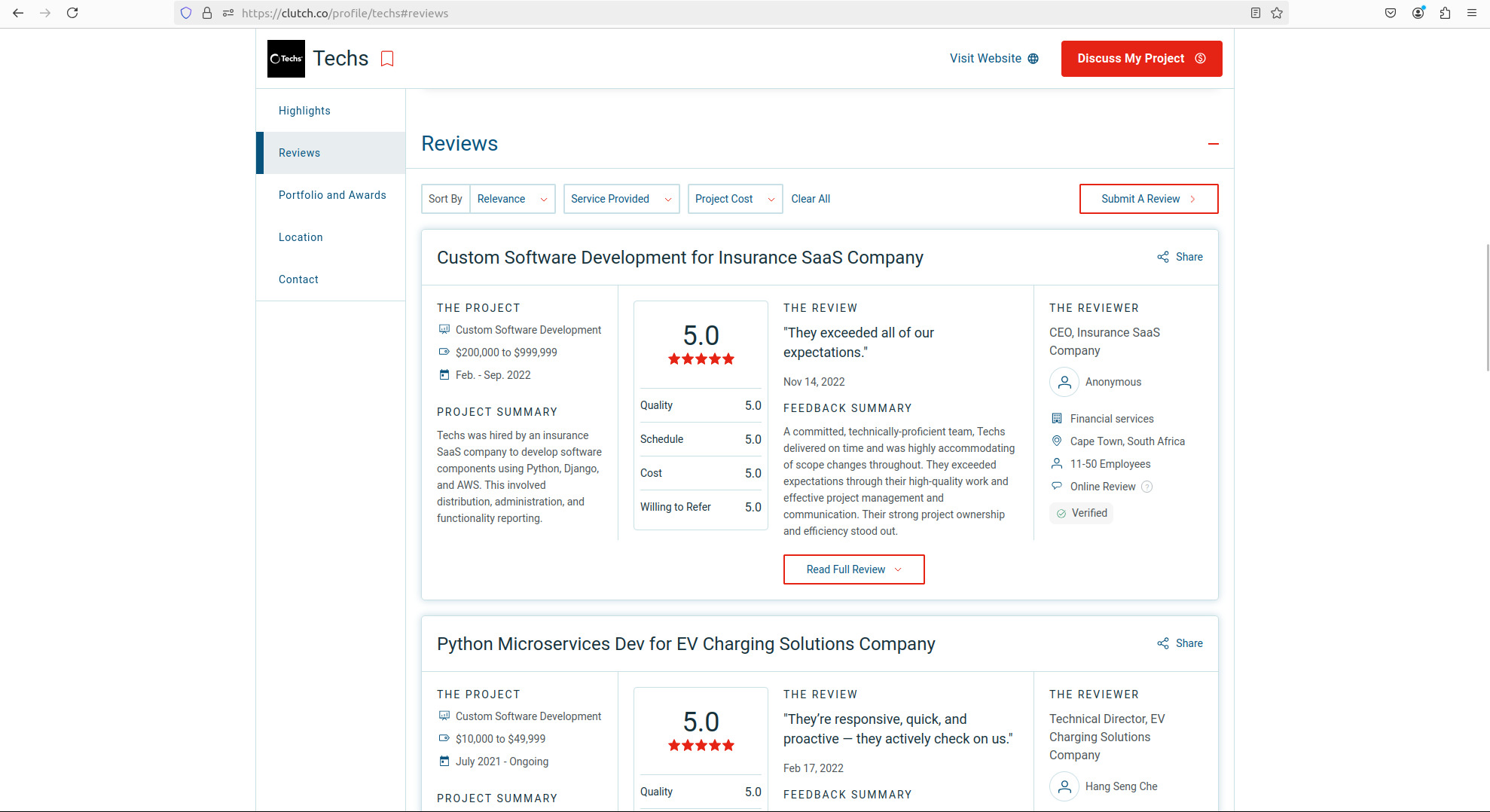Click the browser reload page icon
The image size is (1490, 812).
pyautogui.click(x=72, y=13)
